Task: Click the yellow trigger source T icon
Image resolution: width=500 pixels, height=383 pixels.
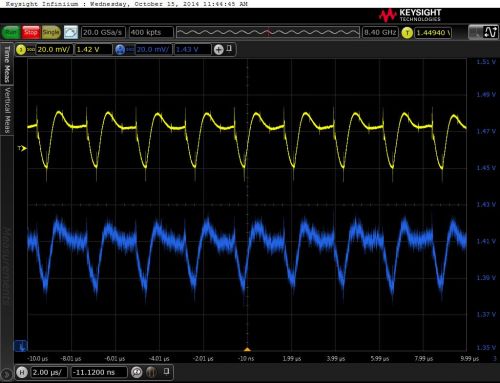Action: 407,33
